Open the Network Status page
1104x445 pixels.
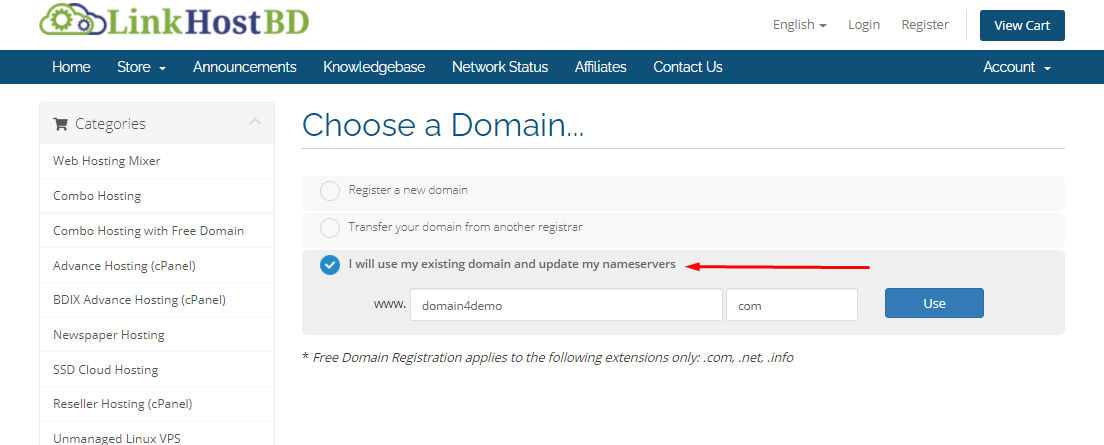500,67
